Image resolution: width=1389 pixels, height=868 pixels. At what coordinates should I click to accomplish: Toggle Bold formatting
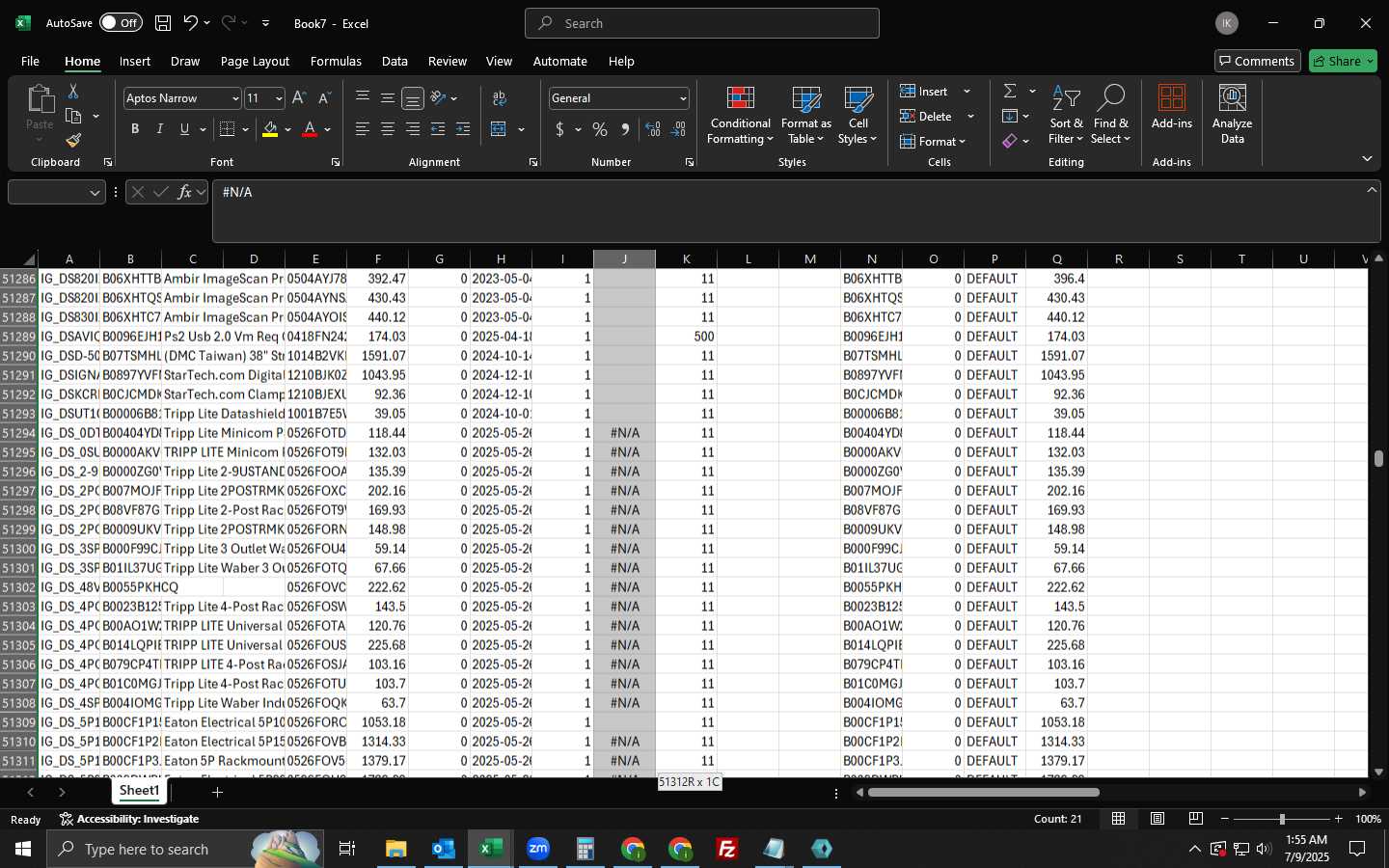click(x=135, y=129)
